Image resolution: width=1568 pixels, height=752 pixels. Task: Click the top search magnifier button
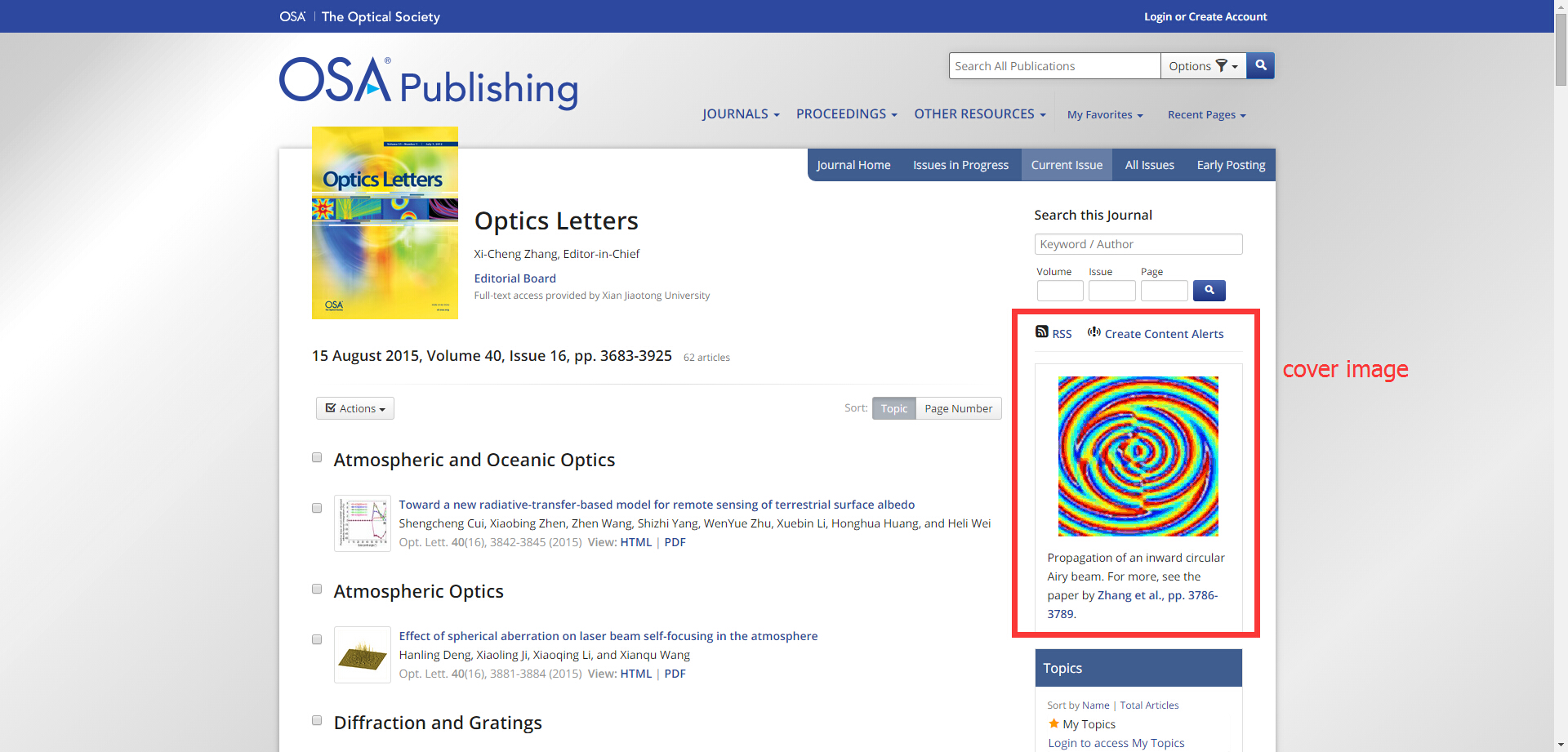(x=1260, y=65)
